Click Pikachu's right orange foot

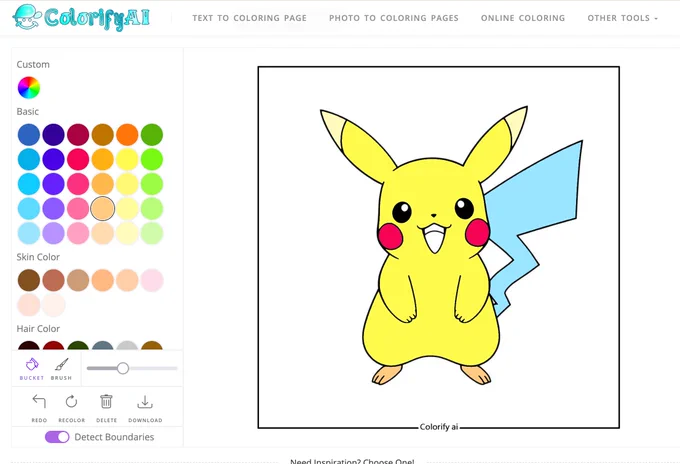coord(476,375)
